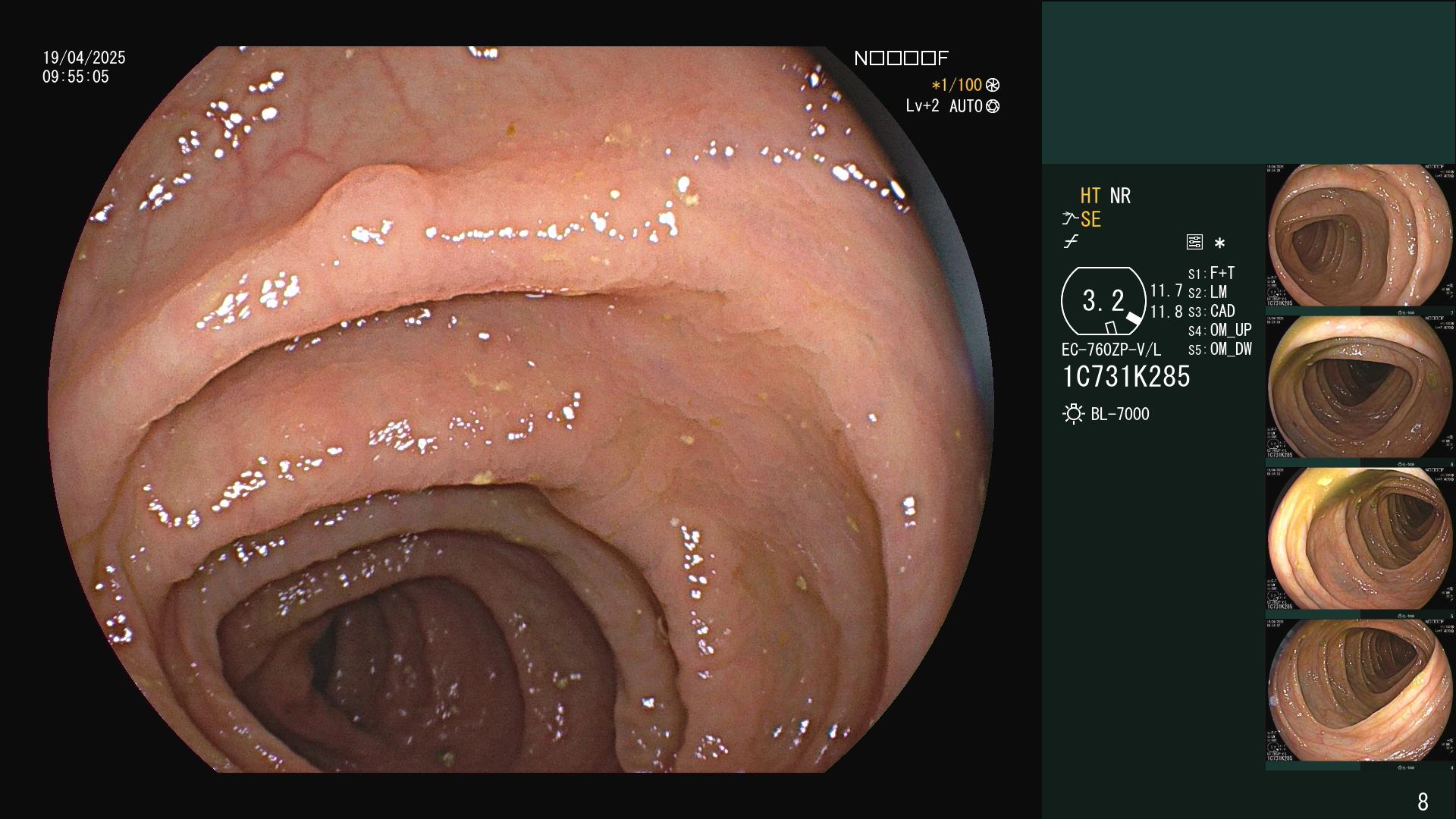
Task: Click the shutter speed icon after 1/100
Action: (x=993, y=85)
